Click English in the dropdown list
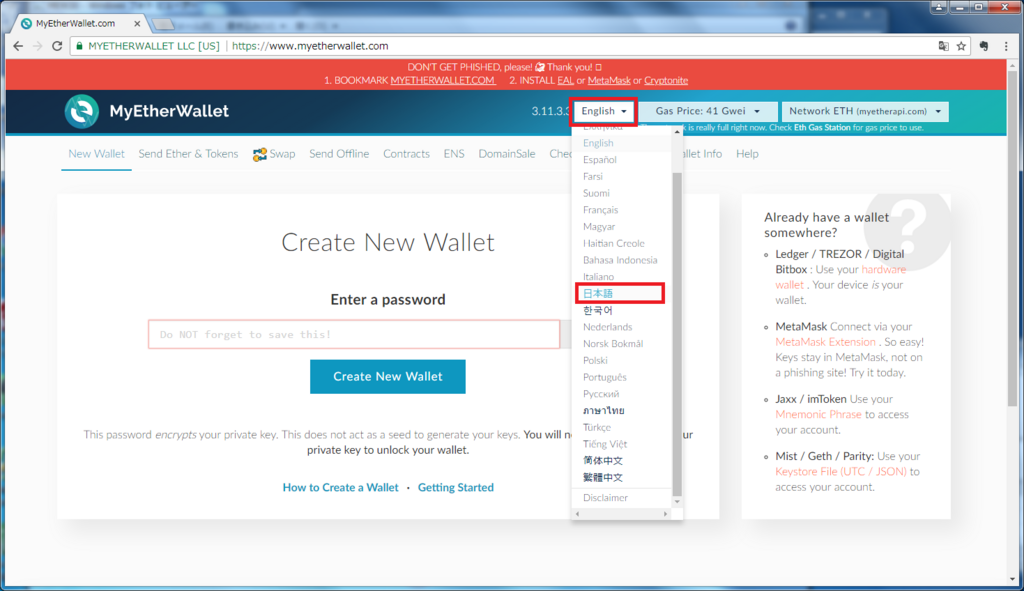1024x591 pixels. pyautogui.click(x=598, y=143)
